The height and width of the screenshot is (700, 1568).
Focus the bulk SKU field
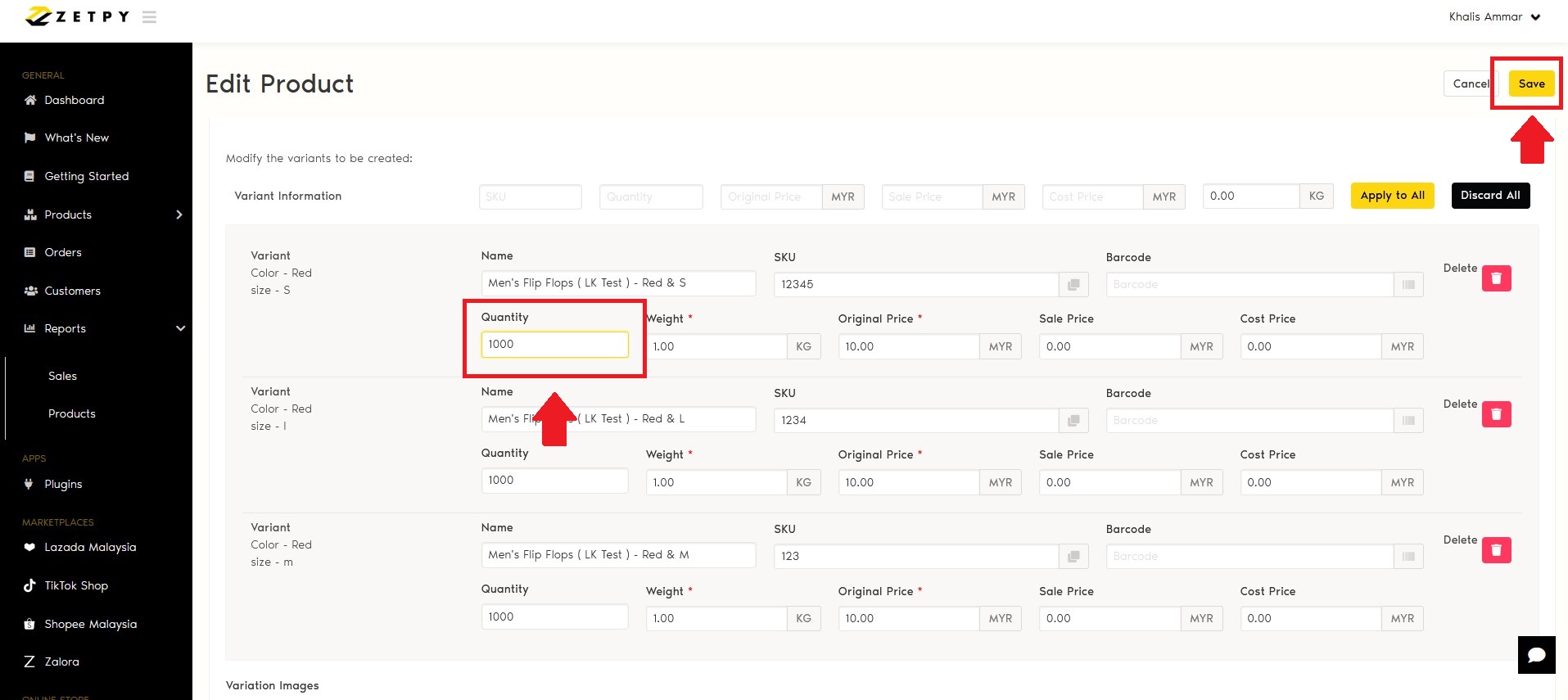pyautogui.click(x=531, y=196)
